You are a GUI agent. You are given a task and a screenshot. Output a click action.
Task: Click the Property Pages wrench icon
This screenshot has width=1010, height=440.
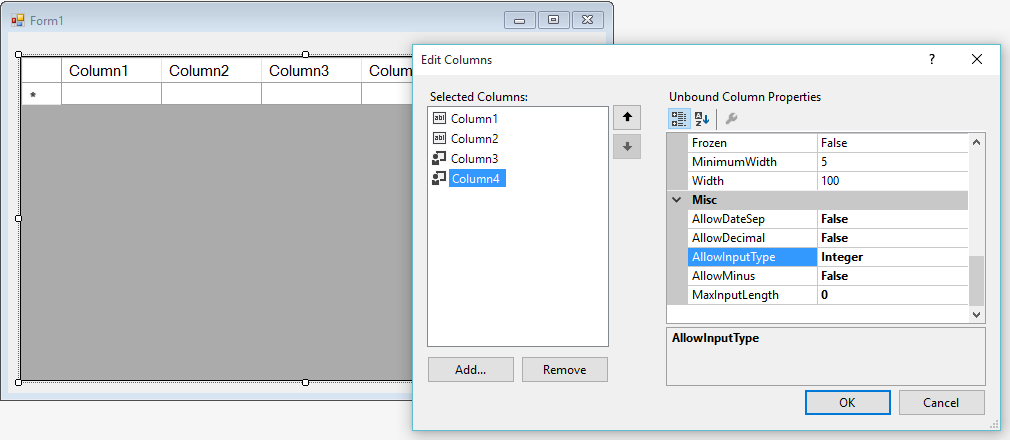731,119
